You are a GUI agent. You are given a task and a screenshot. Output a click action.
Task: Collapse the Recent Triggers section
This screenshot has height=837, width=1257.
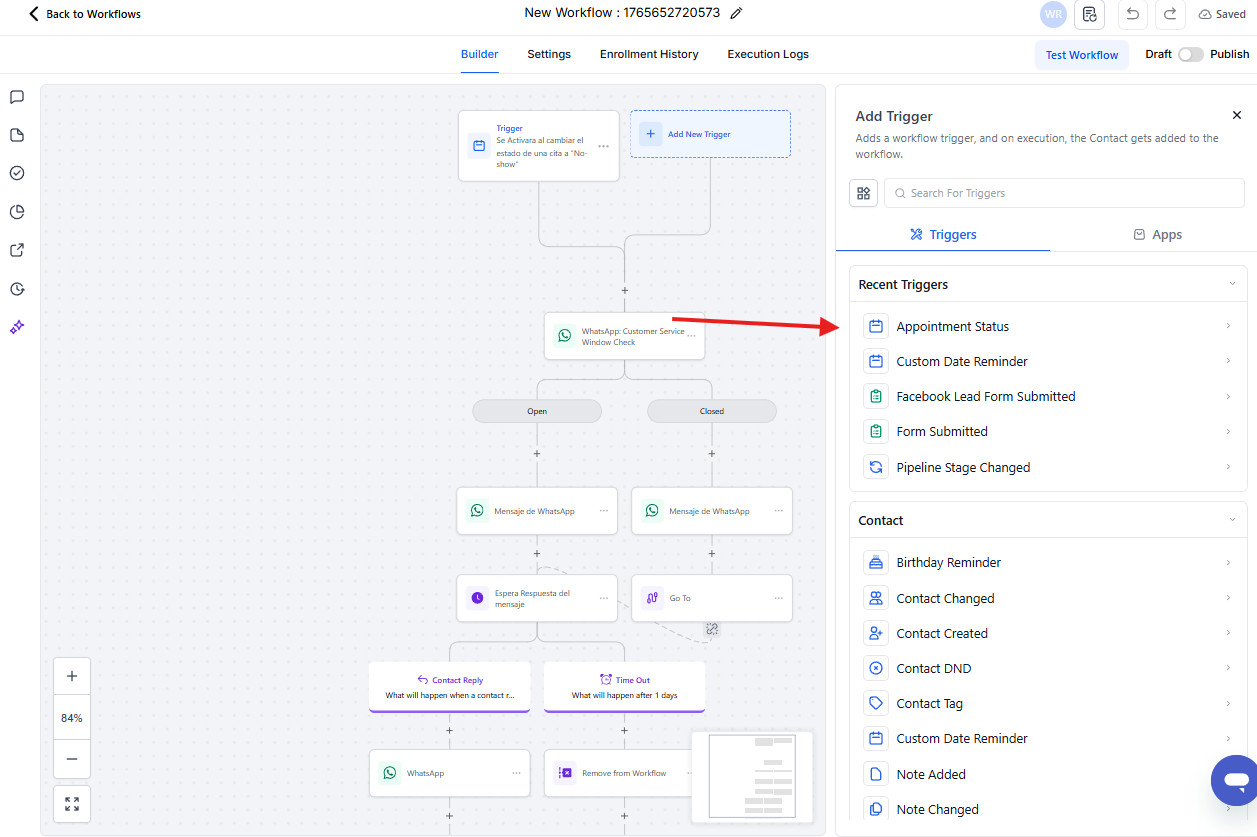(1232, 284)
